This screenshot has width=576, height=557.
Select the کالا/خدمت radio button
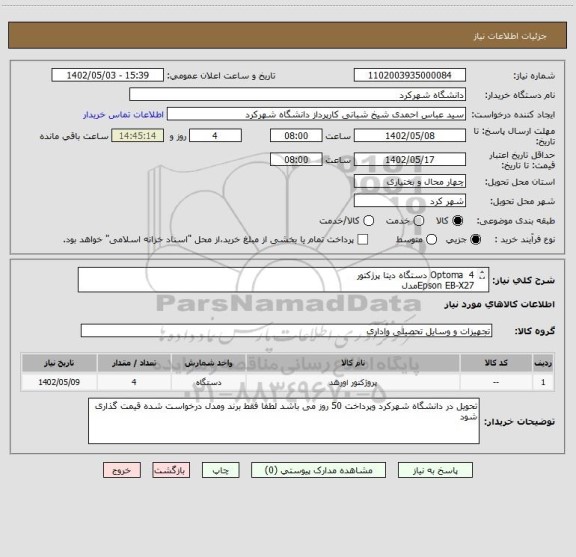pos(368,220)
